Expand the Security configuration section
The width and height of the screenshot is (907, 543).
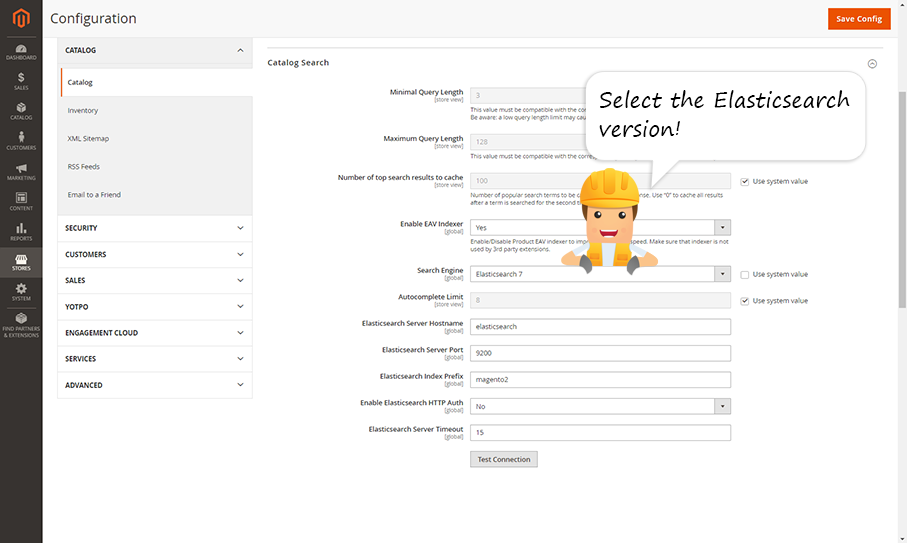coord(155,228)
